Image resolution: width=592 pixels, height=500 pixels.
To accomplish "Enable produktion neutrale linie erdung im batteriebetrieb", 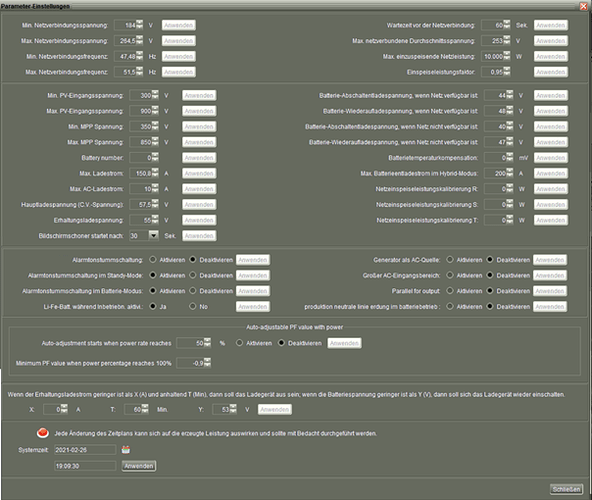I will coord(450,306).
